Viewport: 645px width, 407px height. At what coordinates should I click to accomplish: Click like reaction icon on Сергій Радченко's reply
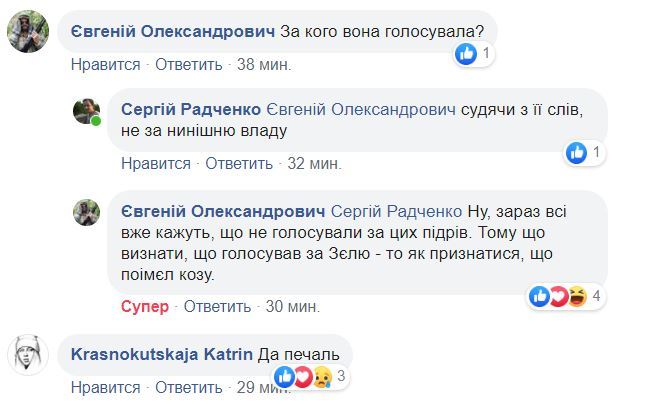(x=576, y=152)
